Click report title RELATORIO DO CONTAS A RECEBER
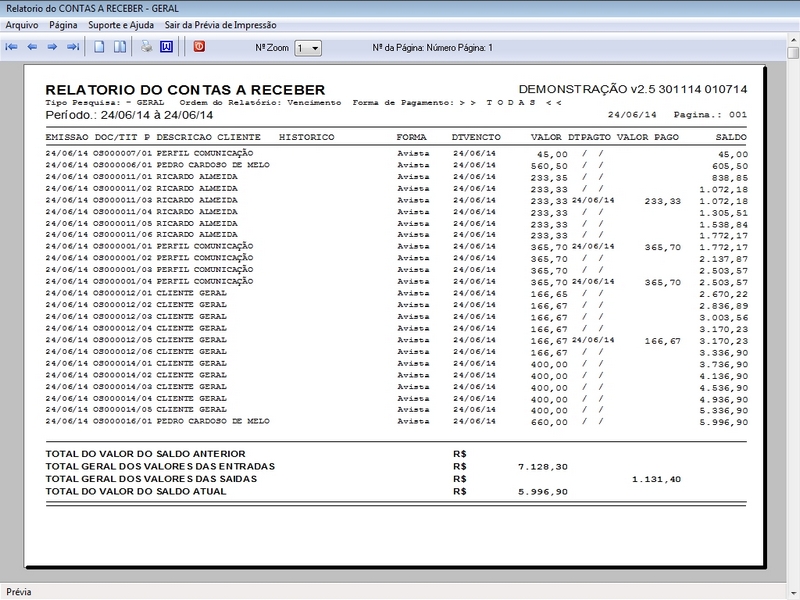800x600 pixels. point(185,90)
